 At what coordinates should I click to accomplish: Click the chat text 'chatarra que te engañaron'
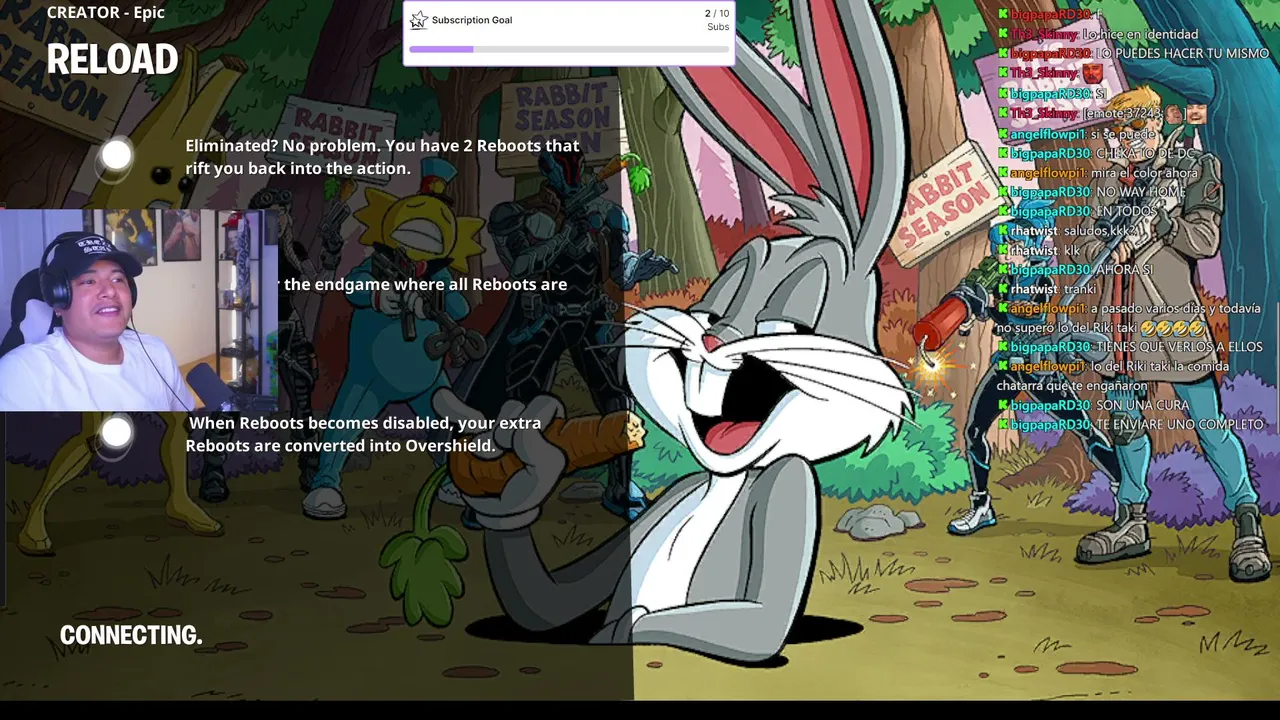point(1072,386)
